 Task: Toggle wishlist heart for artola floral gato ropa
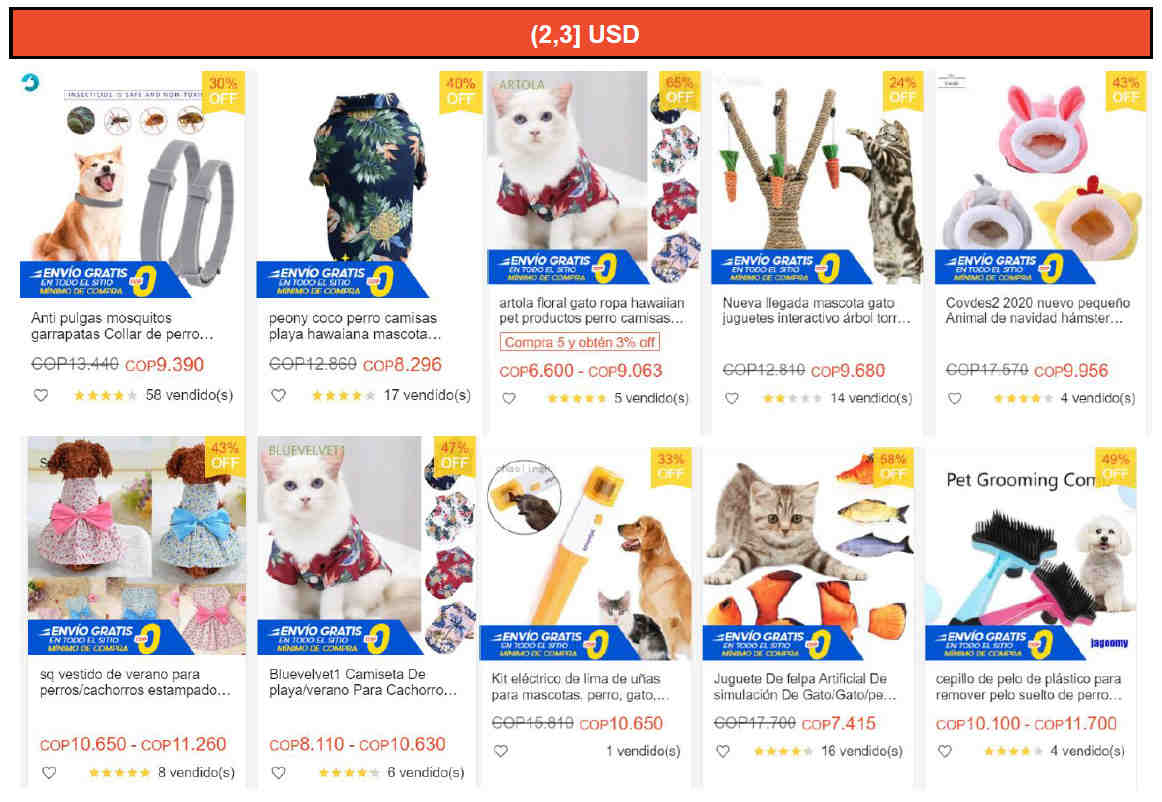click(x=509, y=399)
